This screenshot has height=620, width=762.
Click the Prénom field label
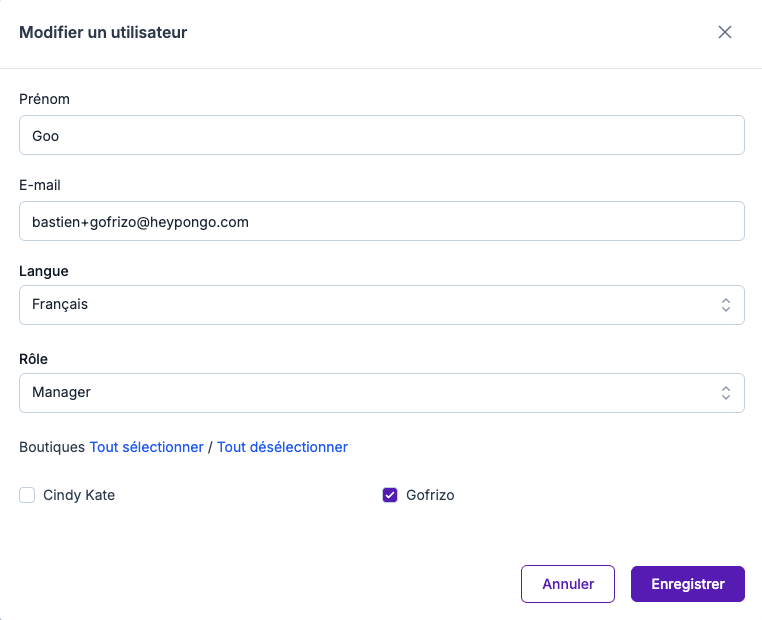44,99
